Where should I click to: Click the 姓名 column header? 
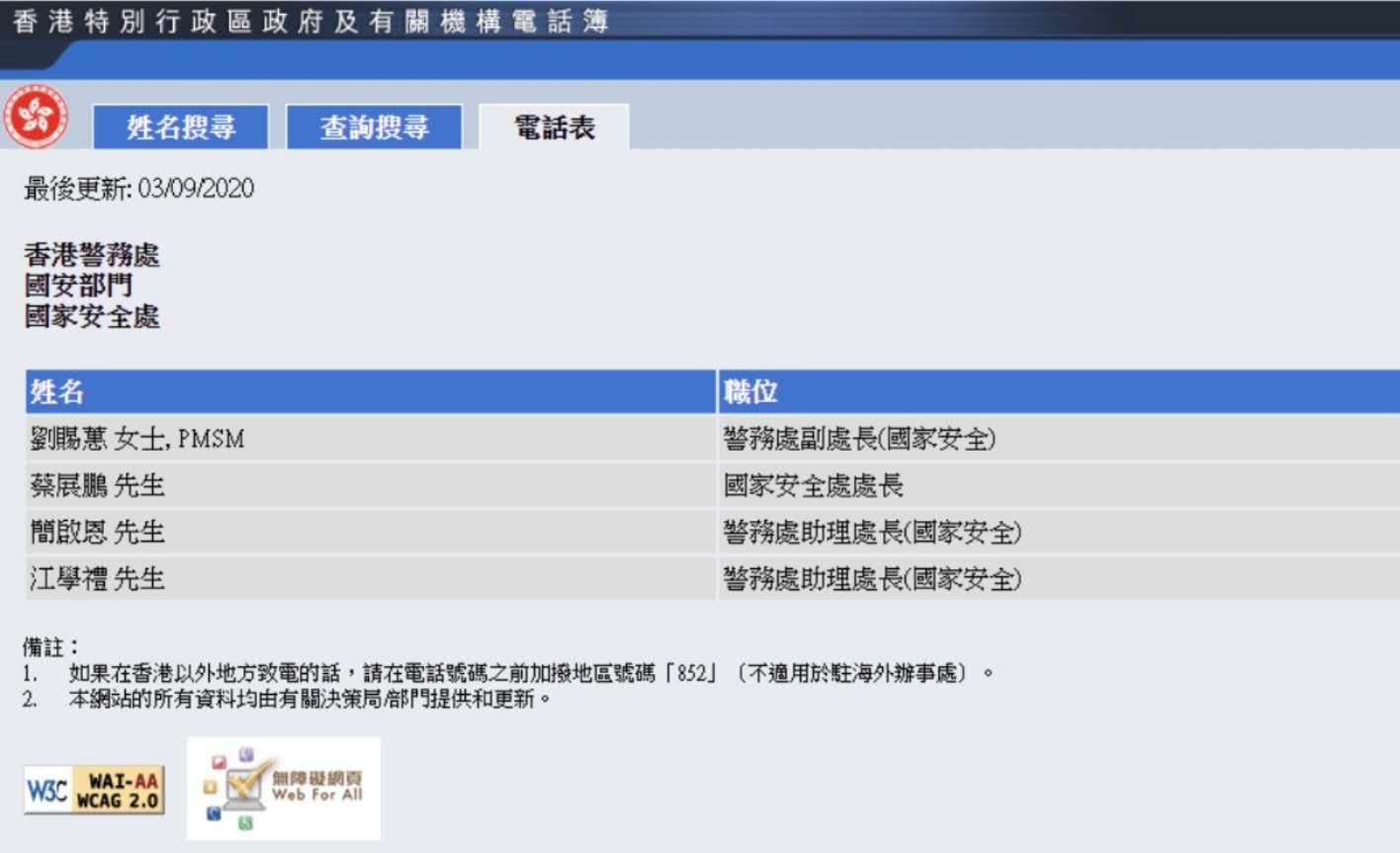[371, 392]
